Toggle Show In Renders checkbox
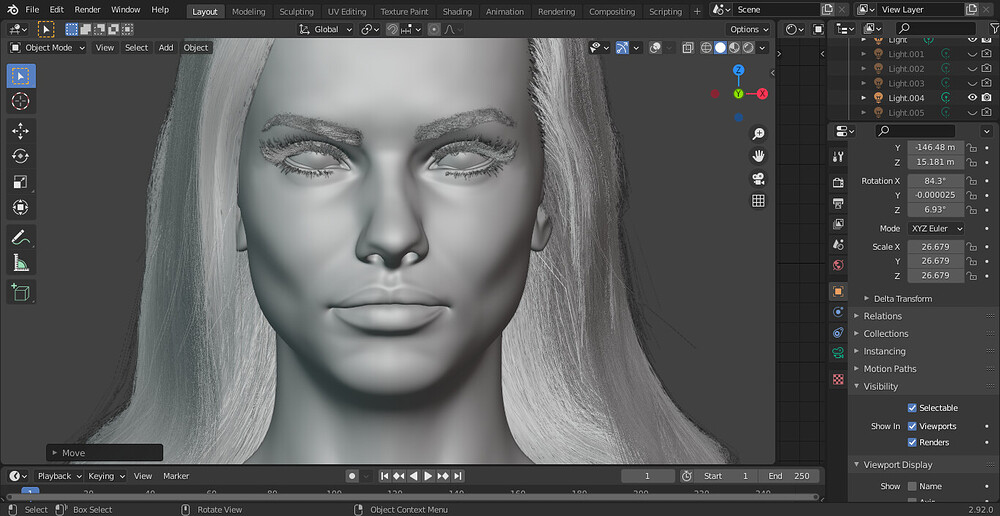1000x516 pixels. click(912, 442)
